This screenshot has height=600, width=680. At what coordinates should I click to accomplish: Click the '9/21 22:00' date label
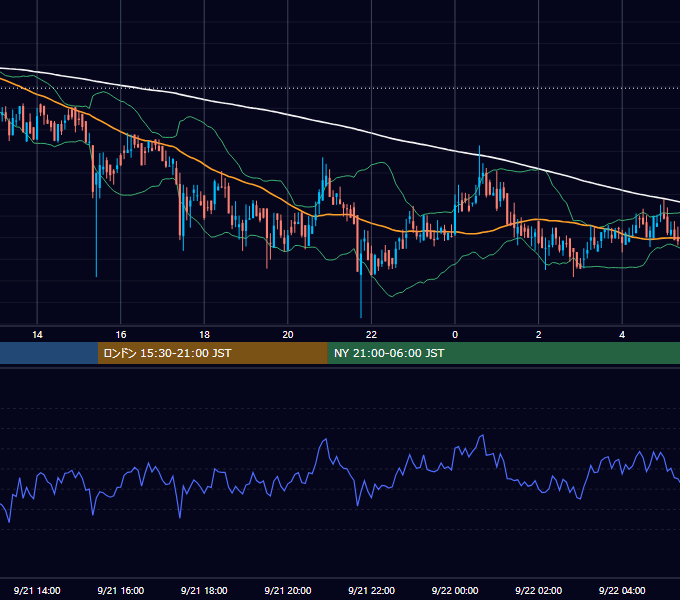tap(371, 590)
